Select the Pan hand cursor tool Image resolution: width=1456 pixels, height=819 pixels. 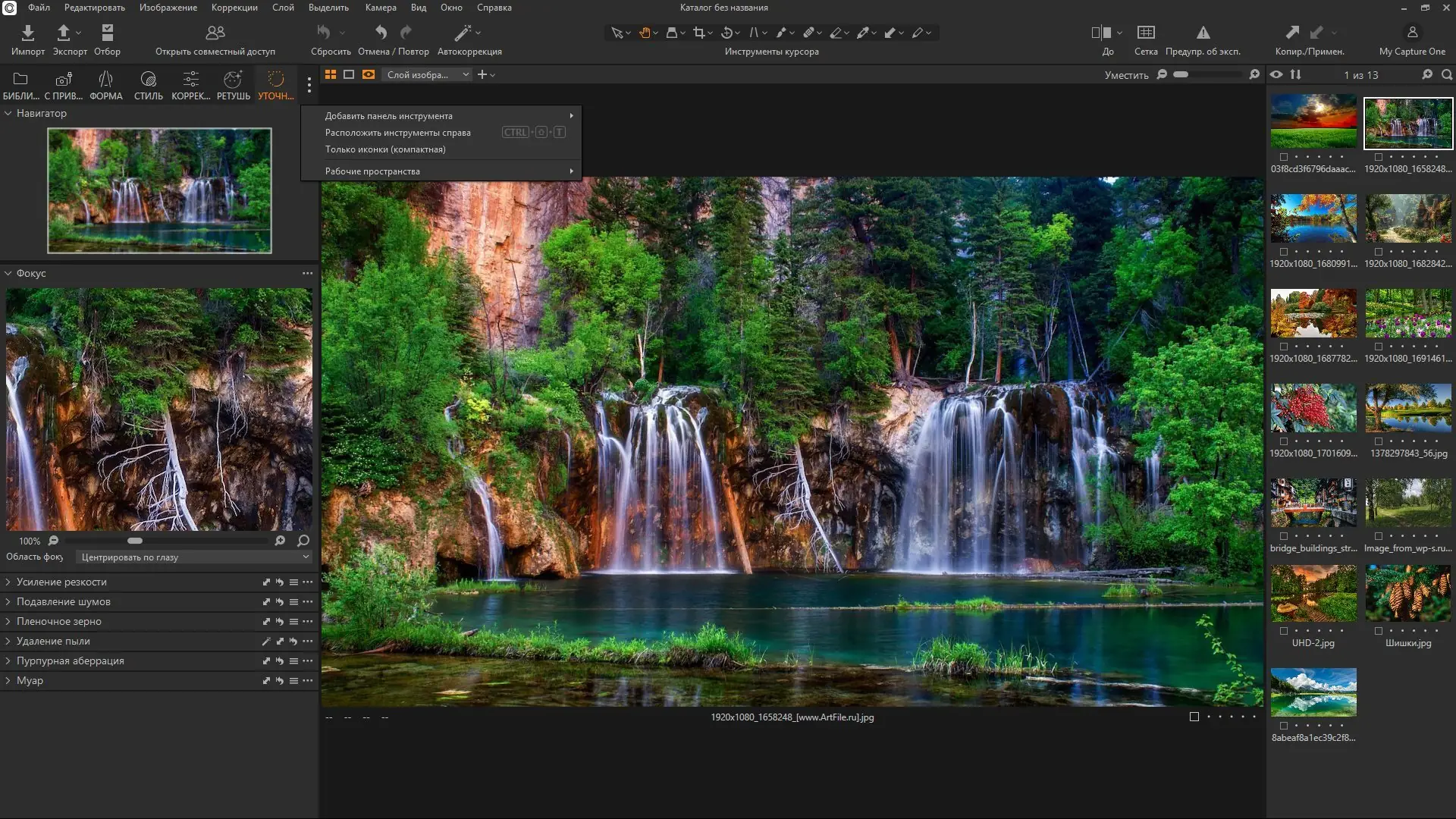(x=645, y=33)
